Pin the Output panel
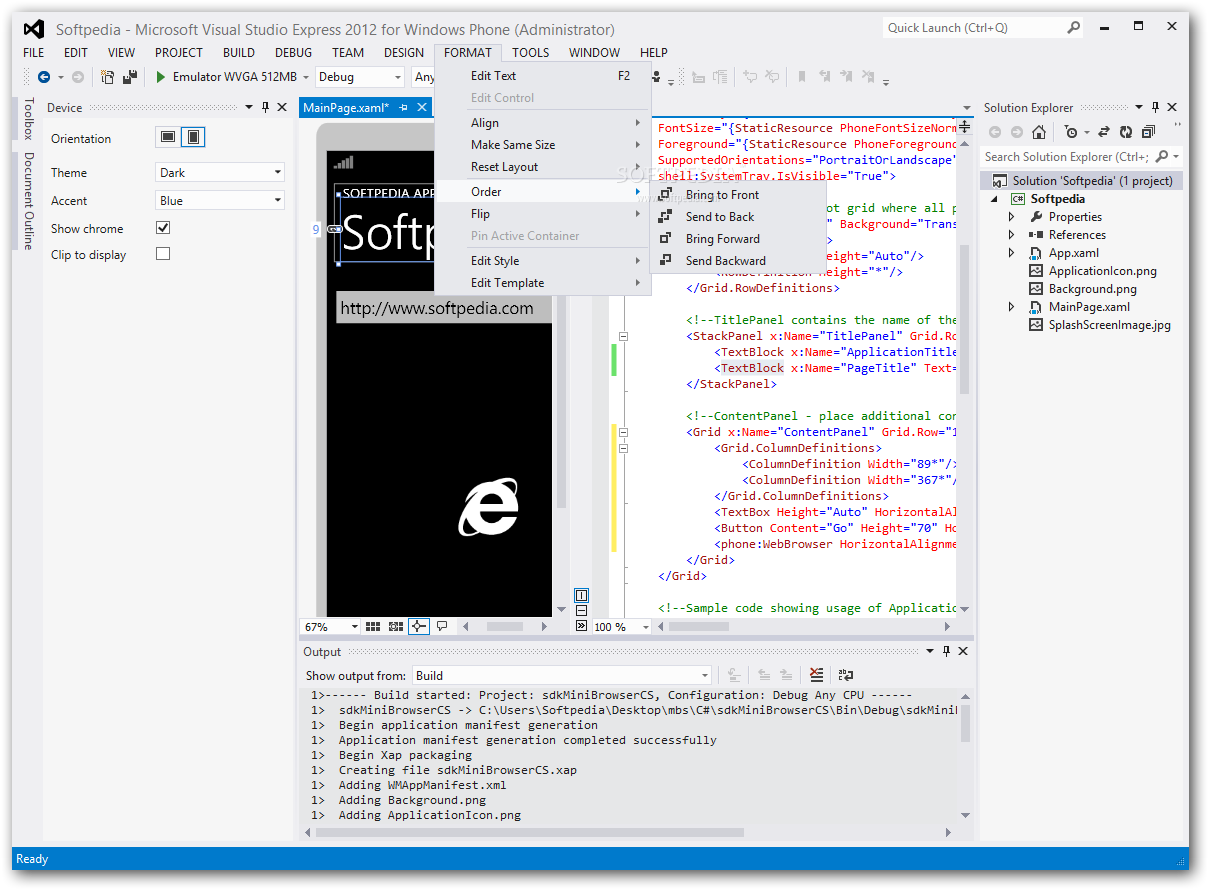Image resolution: width=1209 pixels, height=890 pixels. pyautogui.click(x=946, y=651)
